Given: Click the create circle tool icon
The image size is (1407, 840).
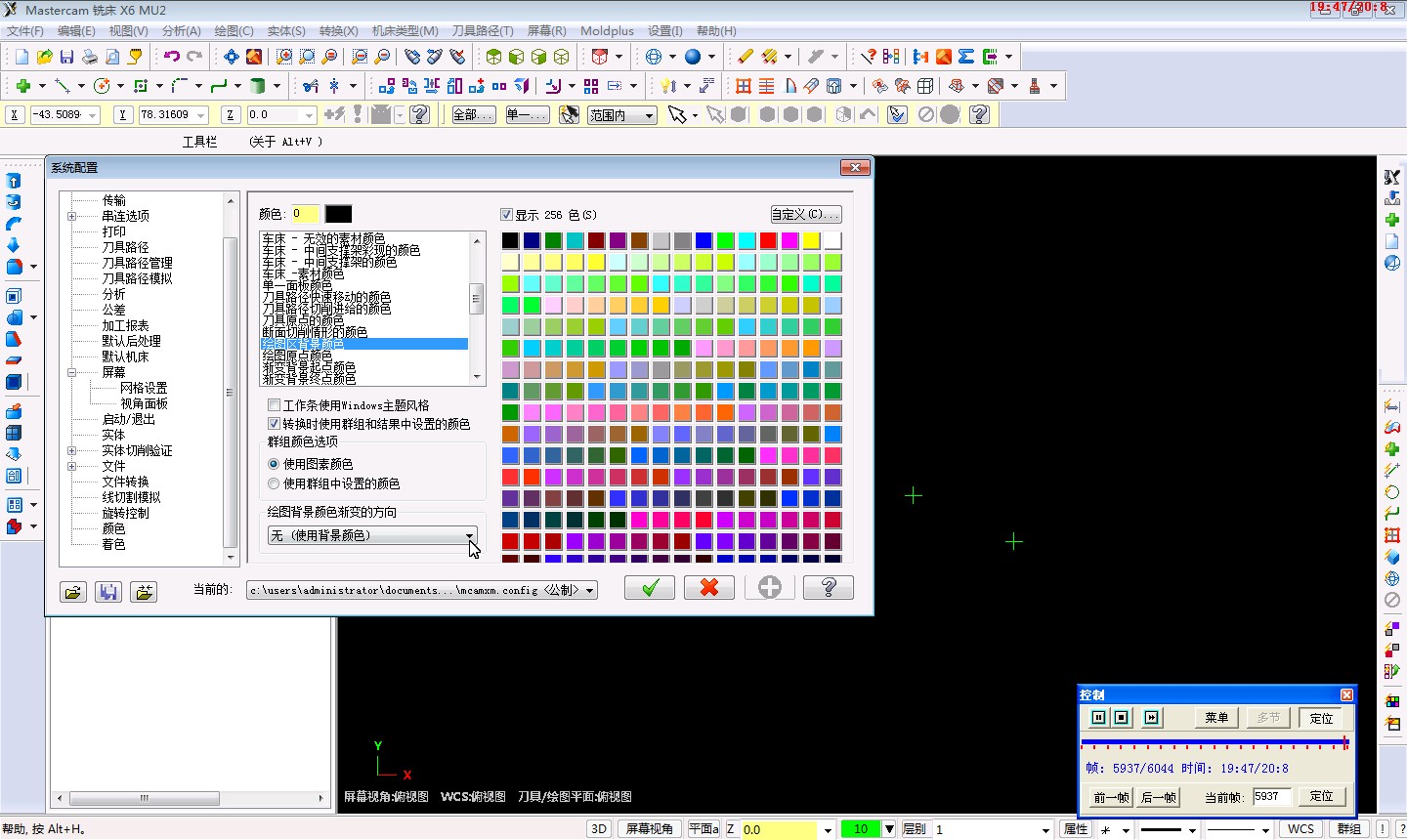Looking at the screenshot, I should [101, 86].
